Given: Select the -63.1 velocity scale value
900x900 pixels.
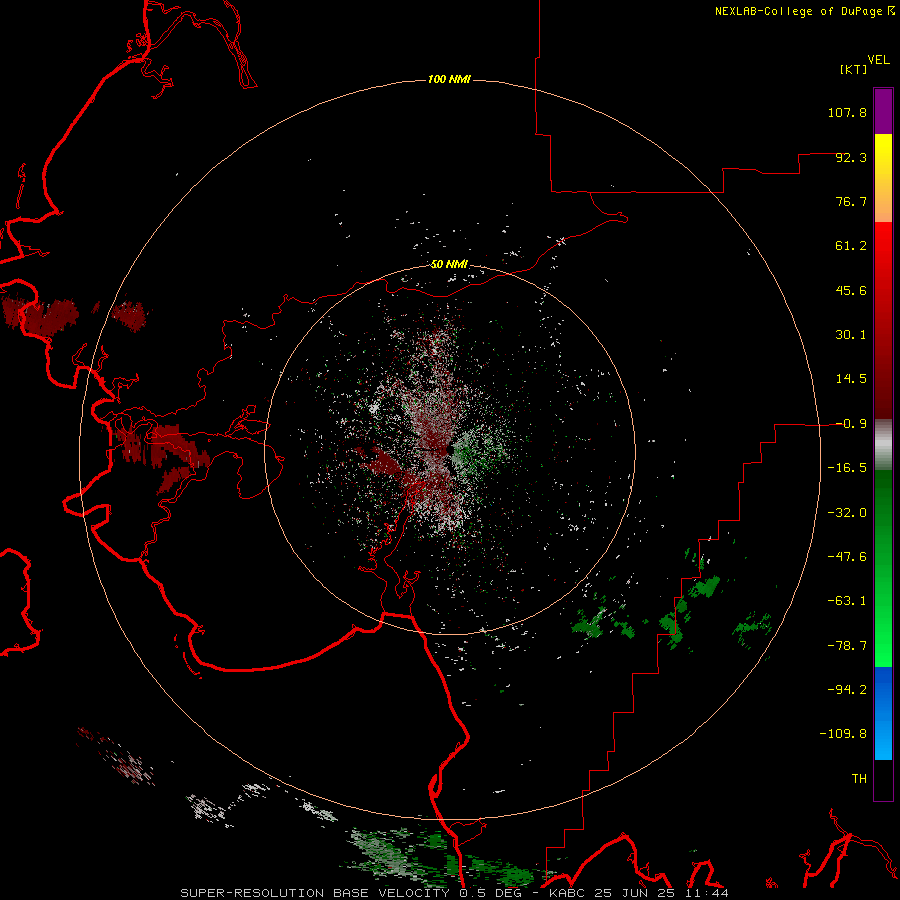Looking at the screenshot, I should point(847,601).
